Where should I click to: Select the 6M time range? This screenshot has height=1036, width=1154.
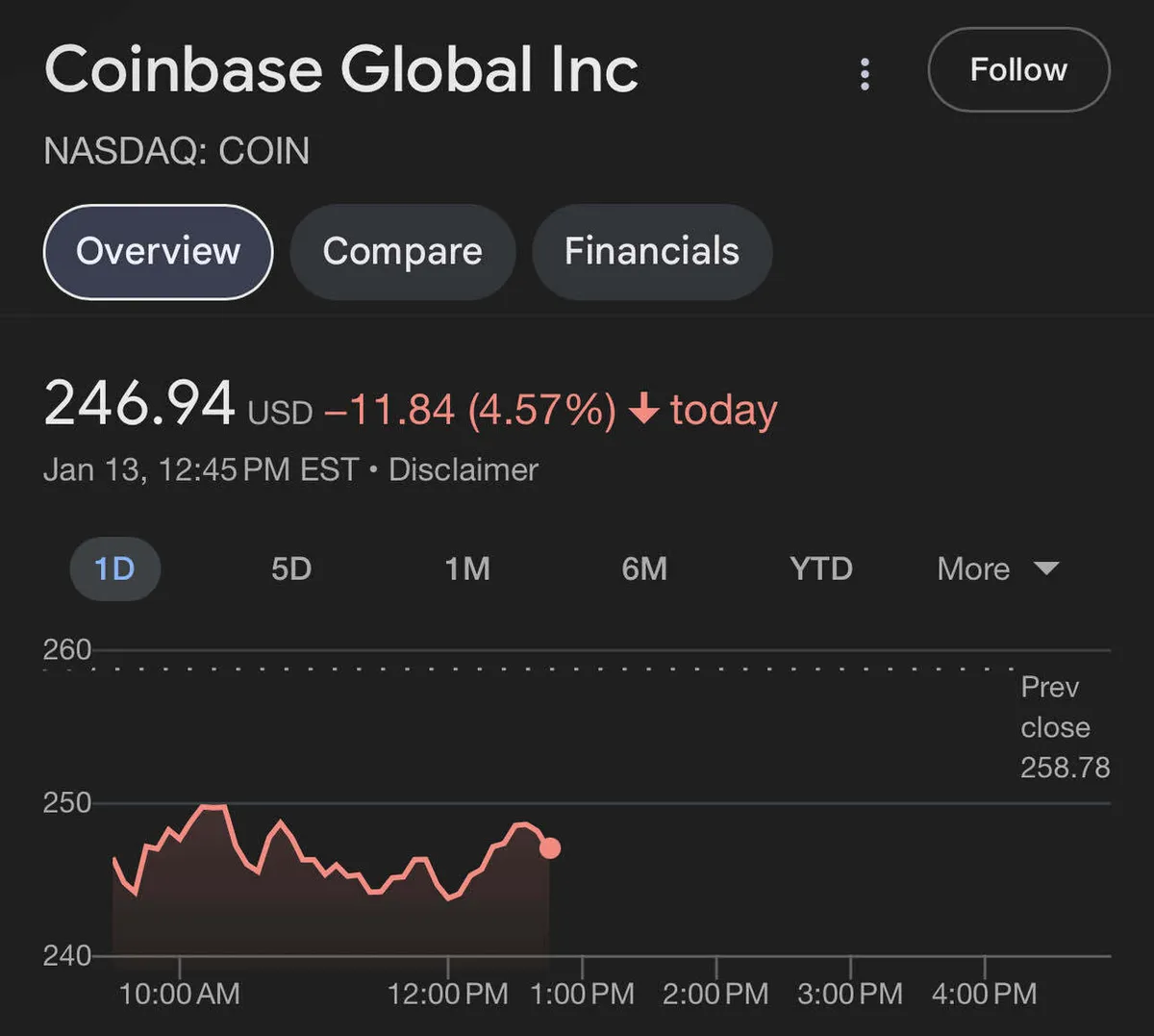click(x=644, y=569)
